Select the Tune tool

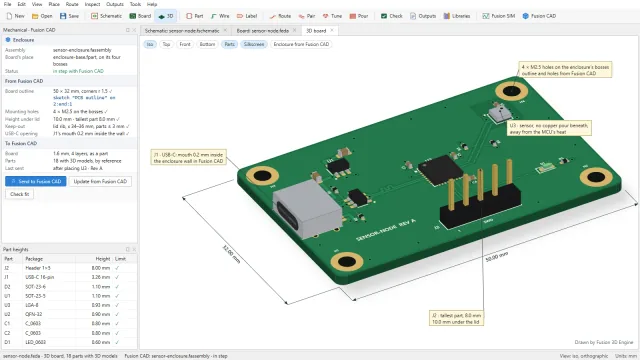[x=332, y=16]
